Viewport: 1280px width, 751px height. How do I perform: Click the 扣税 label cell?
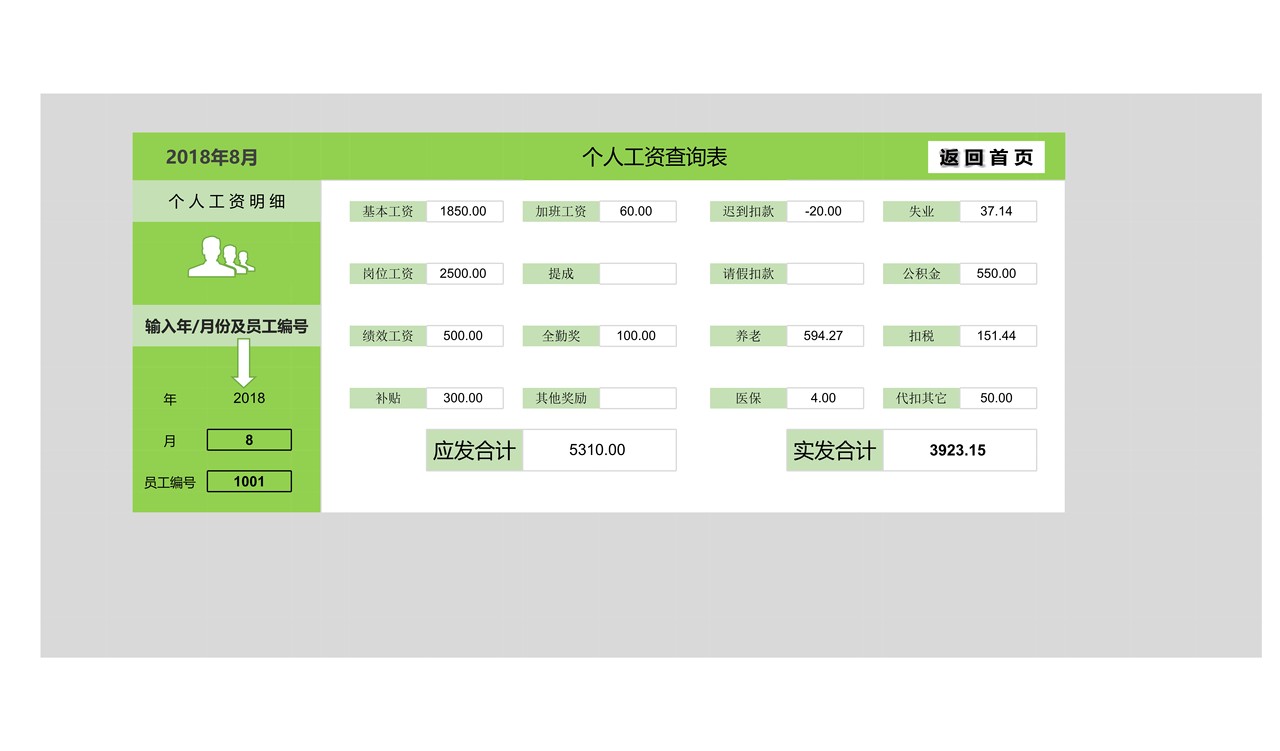click(920, 335)
